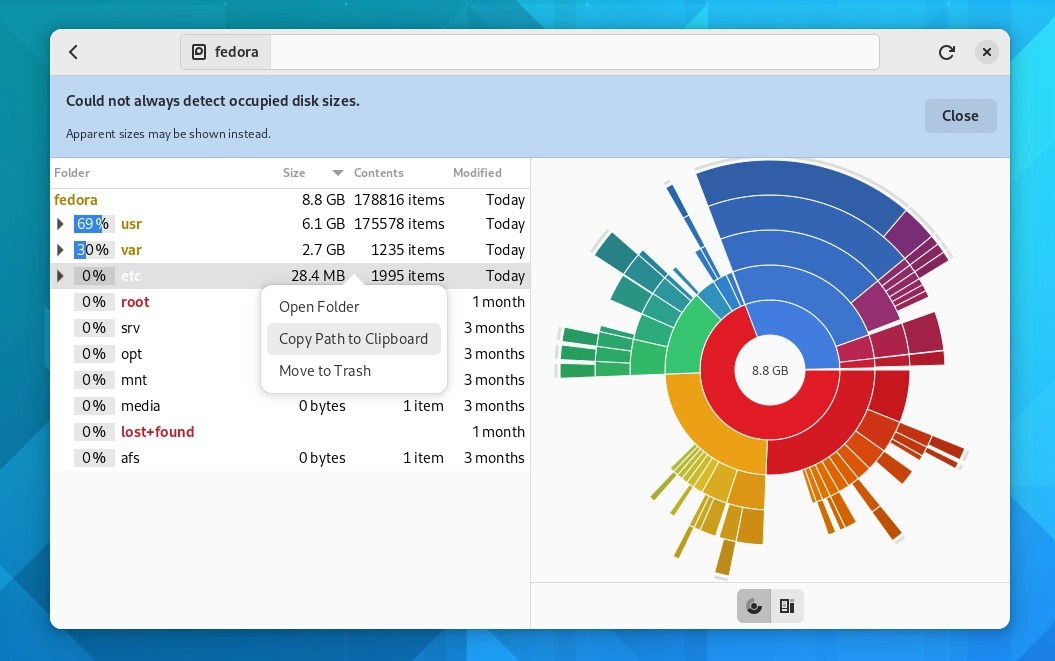Click the fedora disk icon in path bar
The image size is (1055, 661).
[x=199, y=52]
